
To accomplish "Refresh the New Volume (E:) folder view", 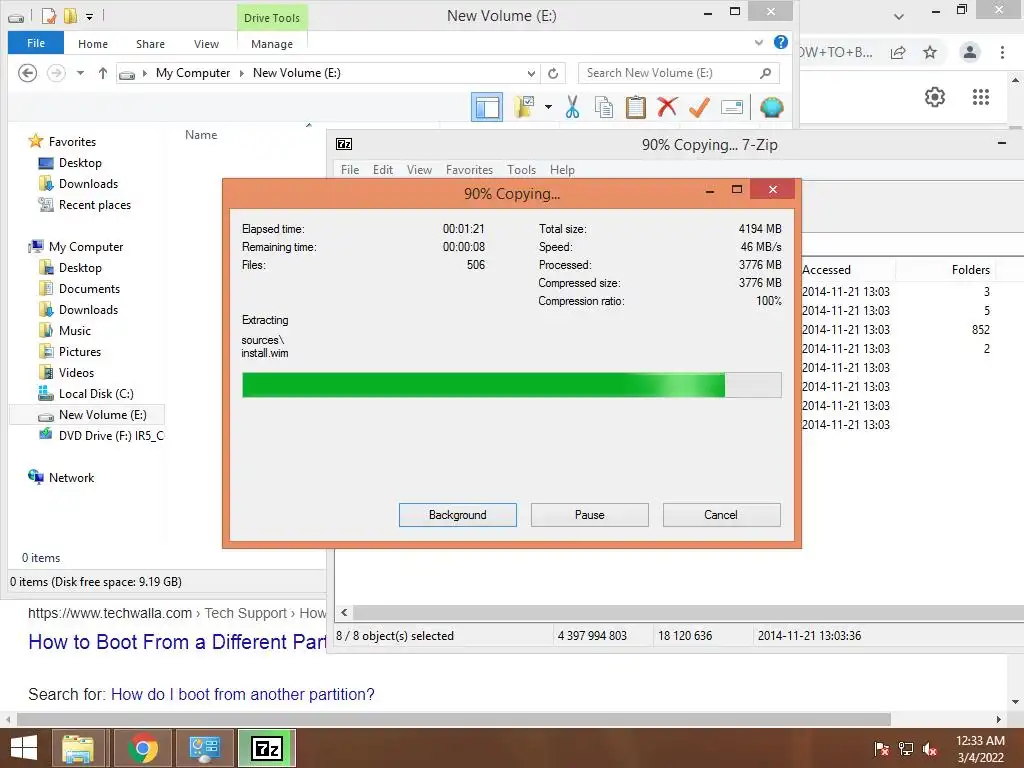I will click(553, 73).
